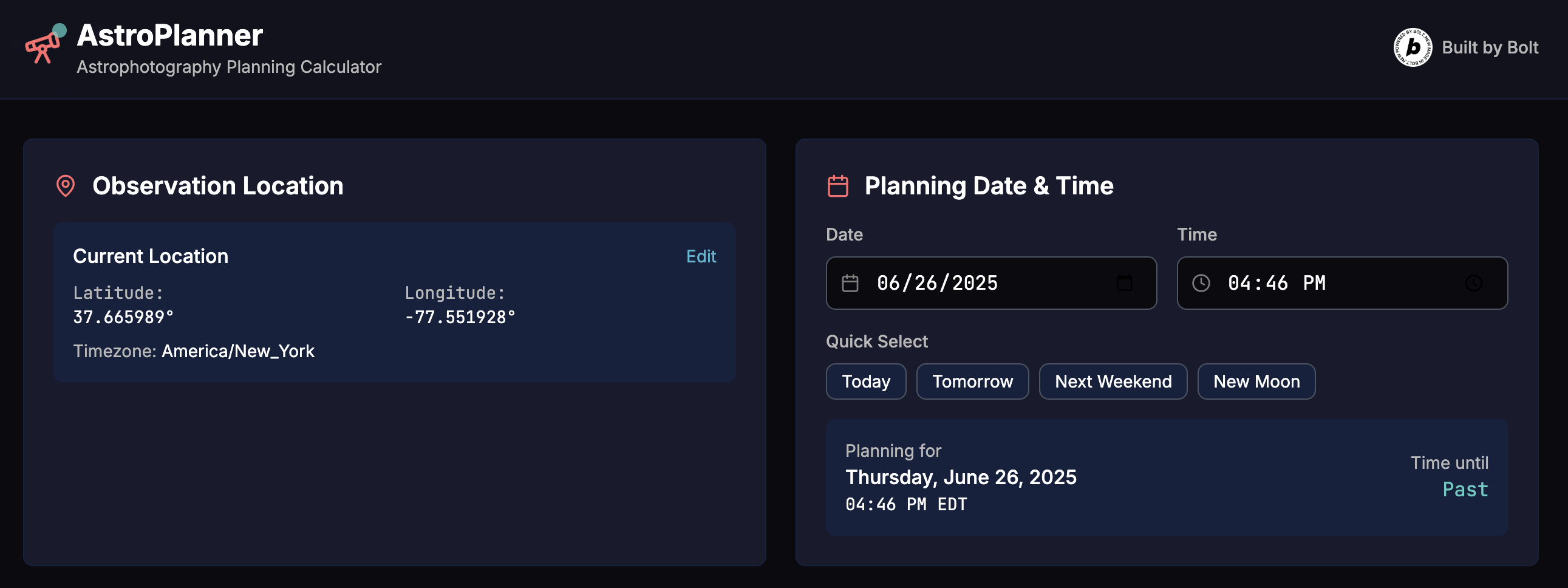Click the AstroPlanner title text
This screenshot has width=1568, height=588.
coord(170,35)
